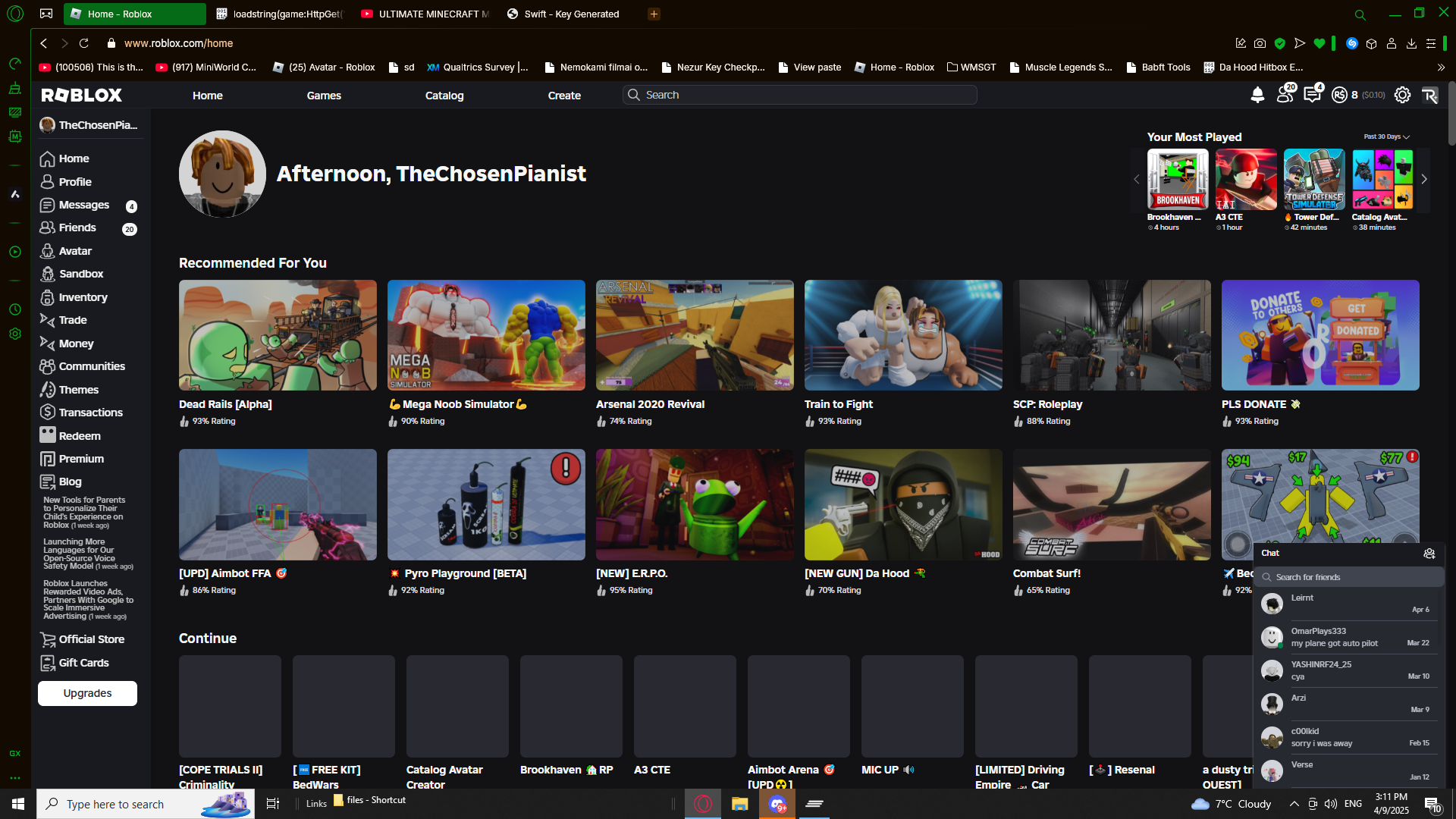Open the Combat Surf! game thumbnail
The image size is (1456, 819).
(1112, 504)
